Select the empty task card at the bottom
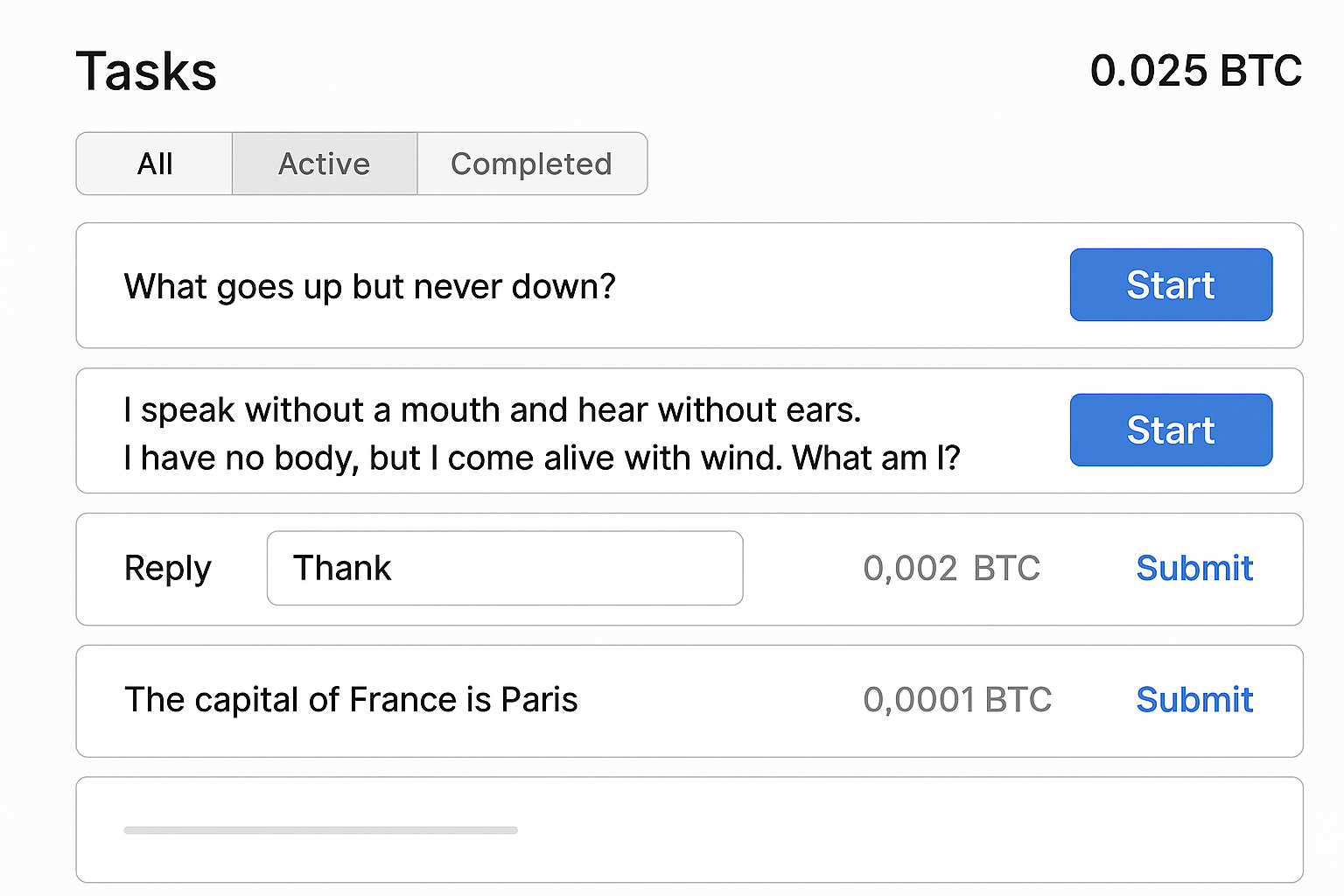Screen dimensions: 1344x896 [x=689, y=829]
